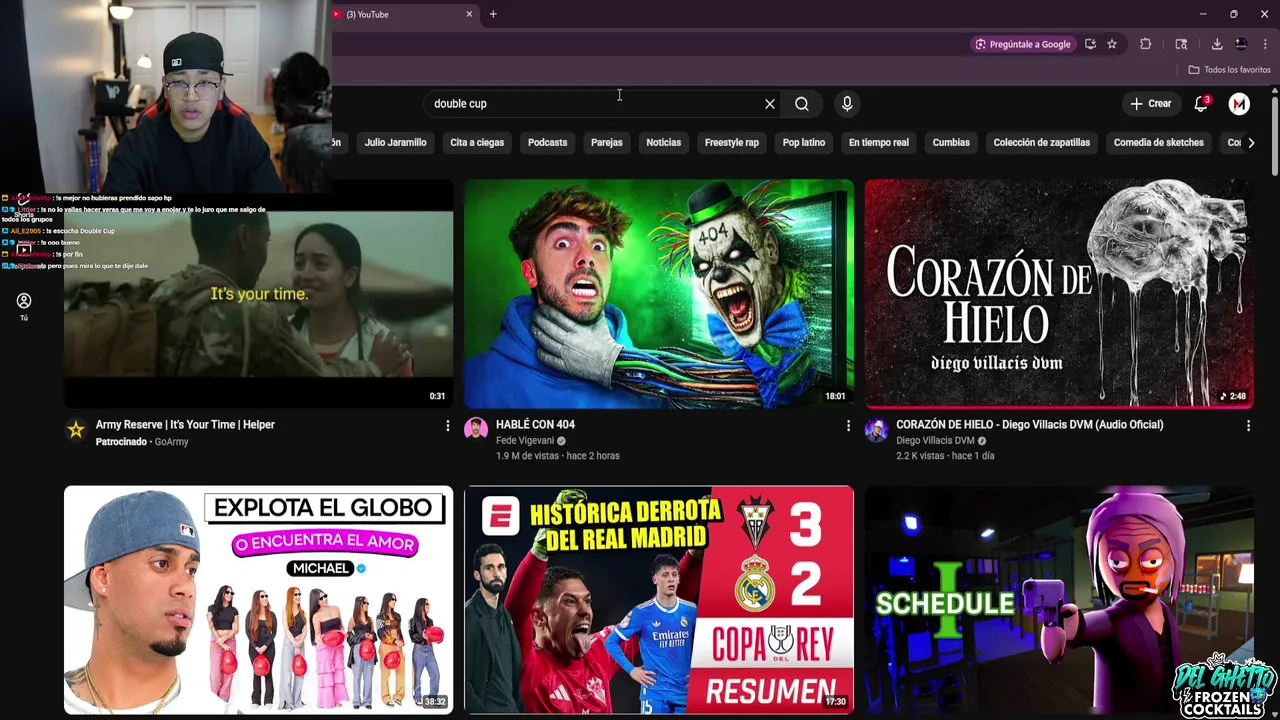The width and height of the screenshot is (1280, 720).
Task: Open the Tú sidebar item
Action: tap(24, 307)
